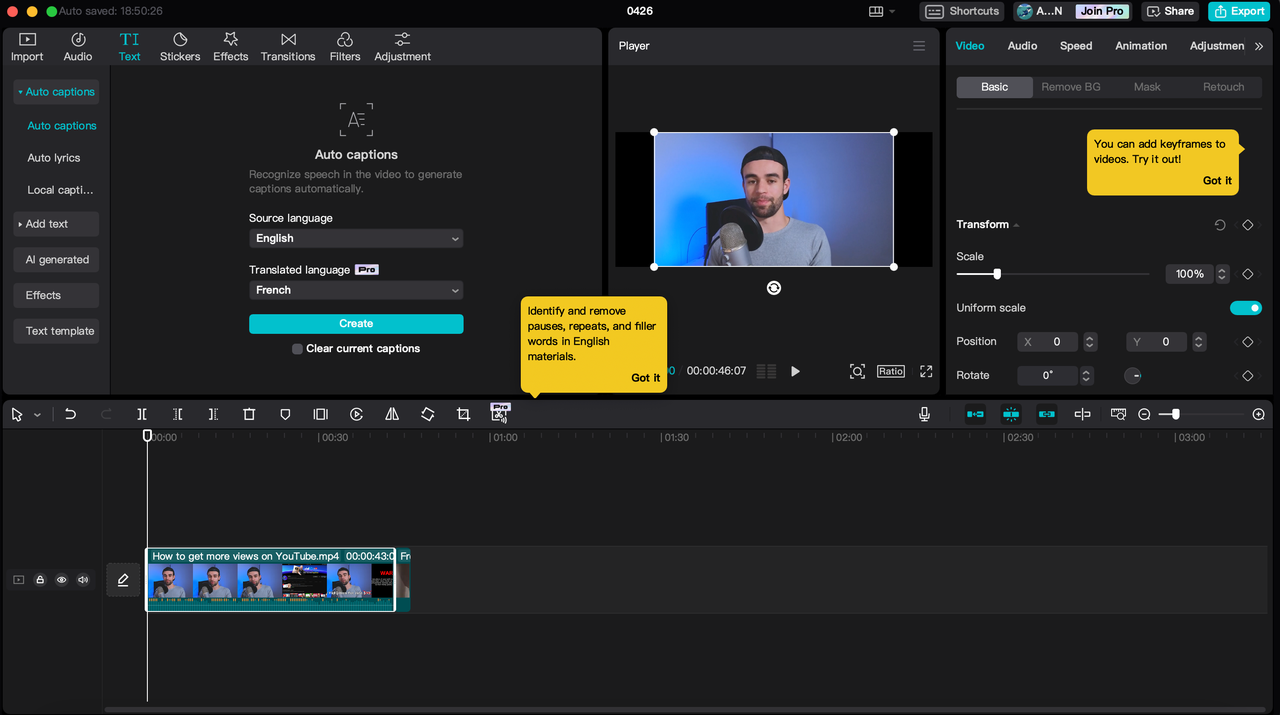This screenshot has width=1280, height=715.
Task: Open the layout dropdown in title bar
Action: click(882, 11)
